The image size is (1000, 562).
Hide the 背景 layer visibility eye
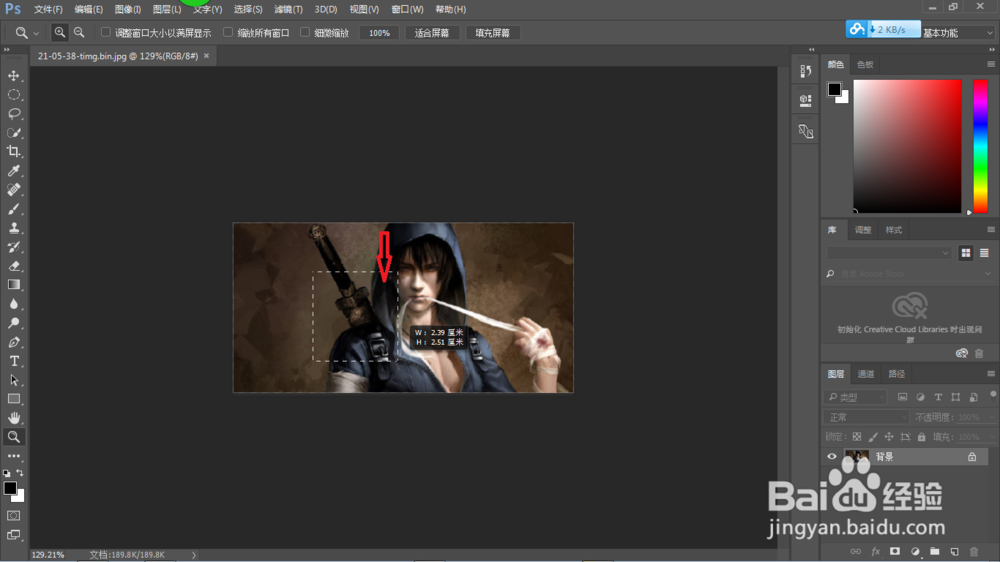coord(832,457)
